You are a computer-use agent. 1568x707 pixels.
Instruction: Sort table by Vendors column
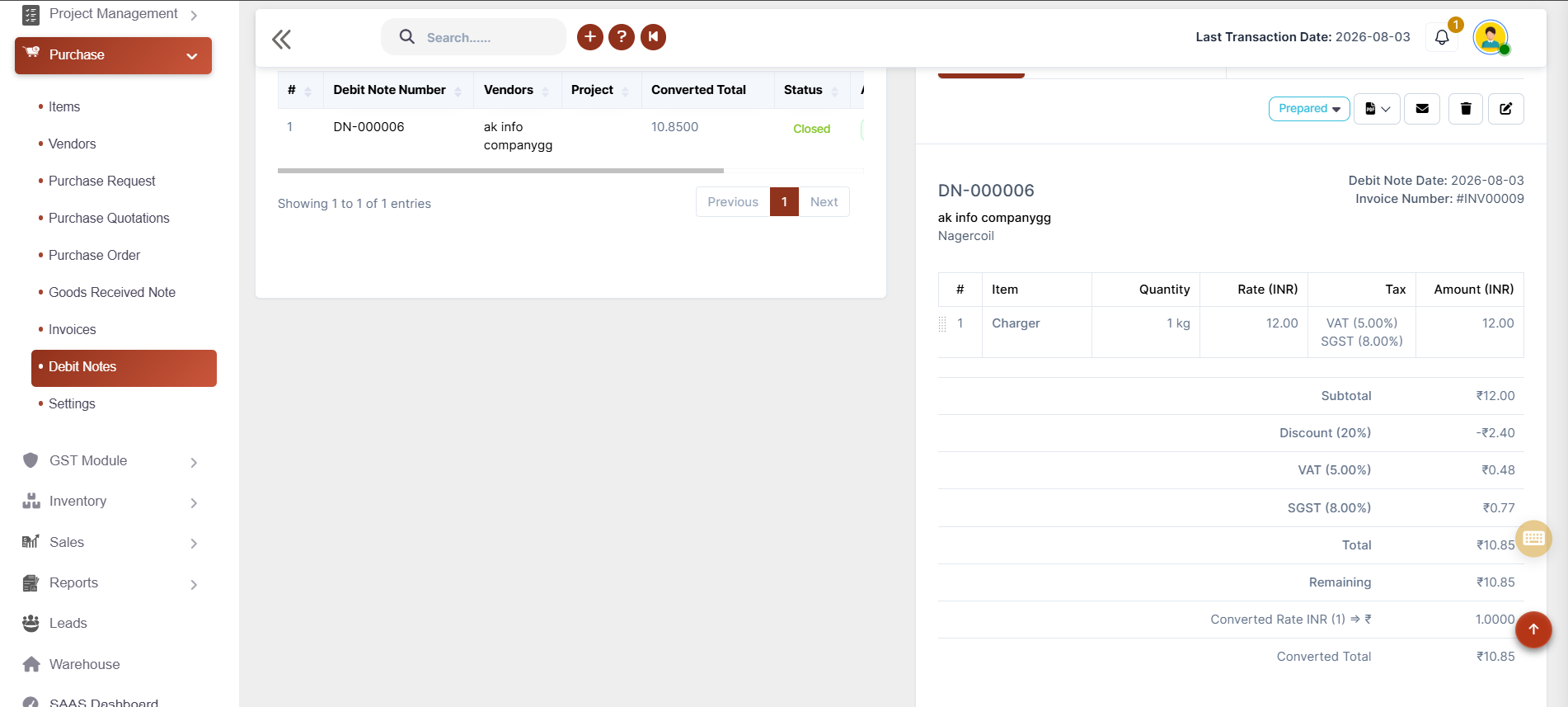[517, 90]
